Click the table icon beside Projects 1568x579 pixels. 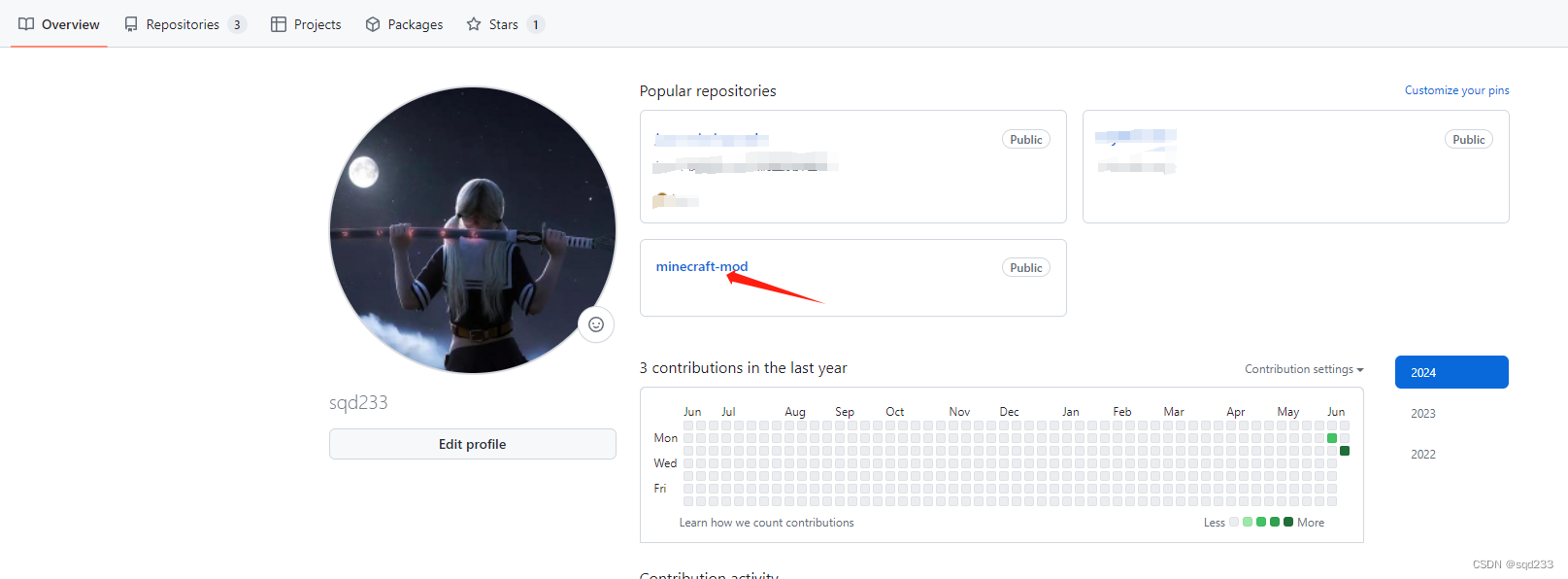pyautogui.click(x=279, y=24)
